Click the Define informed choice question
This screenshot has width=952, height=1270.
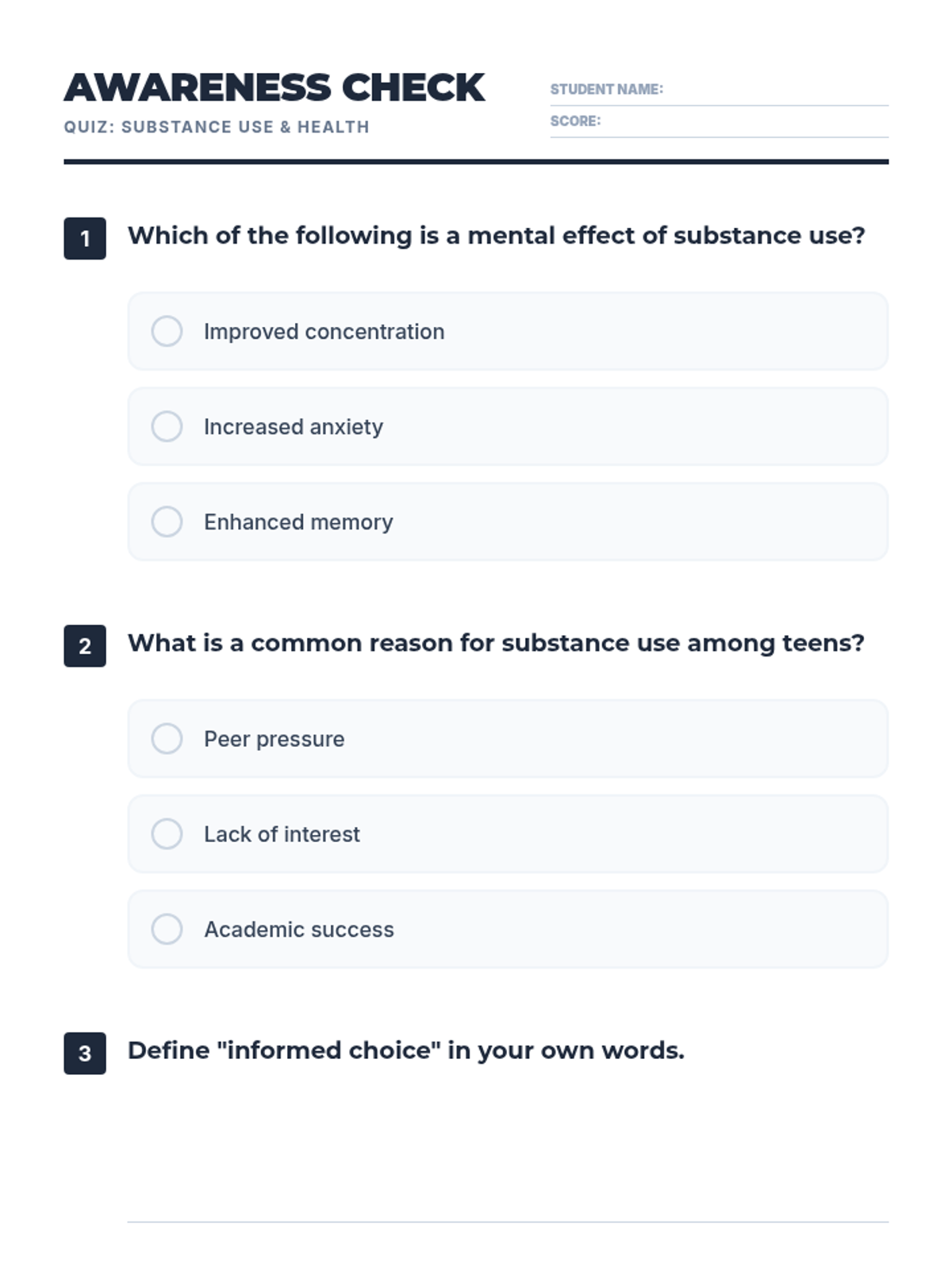pyautogui.click(x=405, y=1050)
